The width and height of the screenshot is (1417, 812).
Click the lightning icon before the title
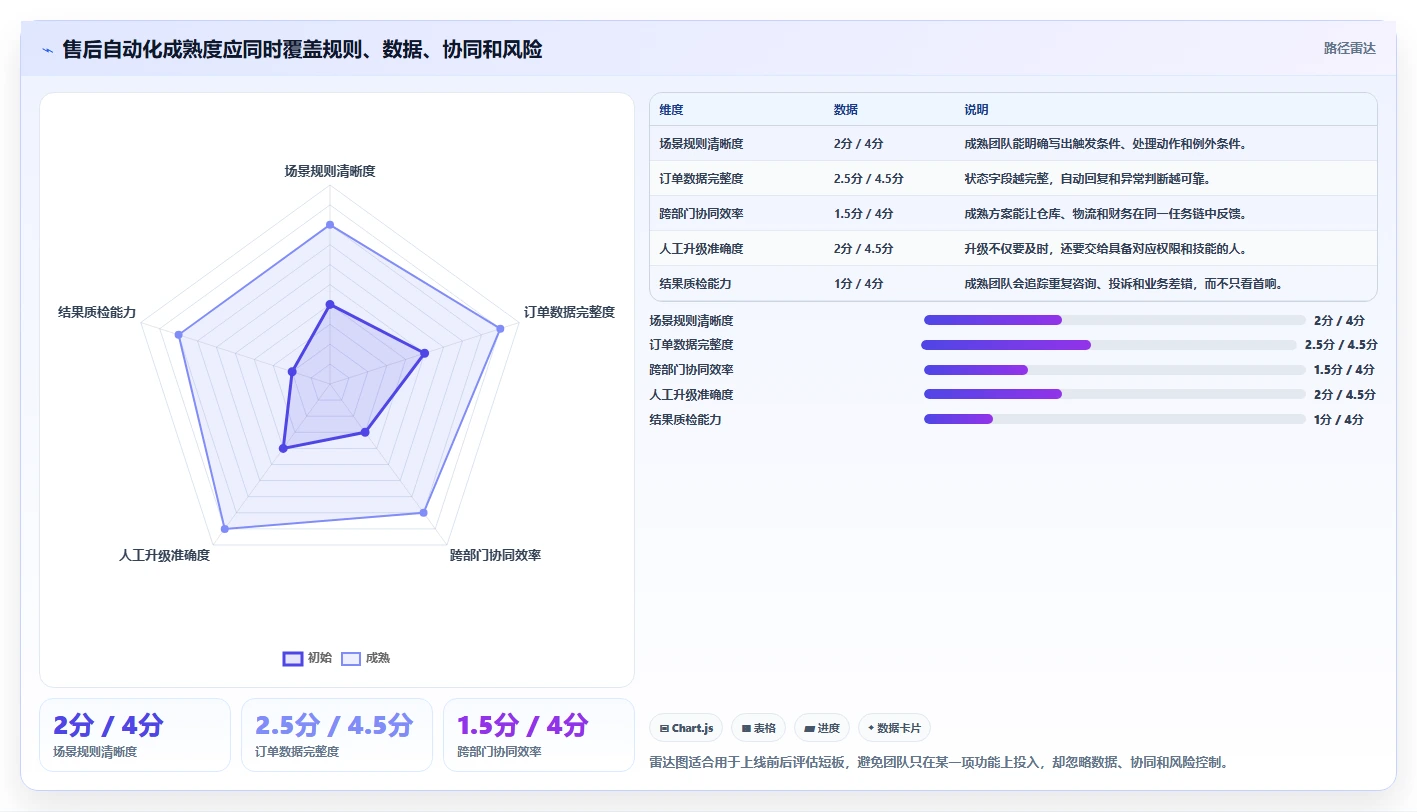click(47, 50)
